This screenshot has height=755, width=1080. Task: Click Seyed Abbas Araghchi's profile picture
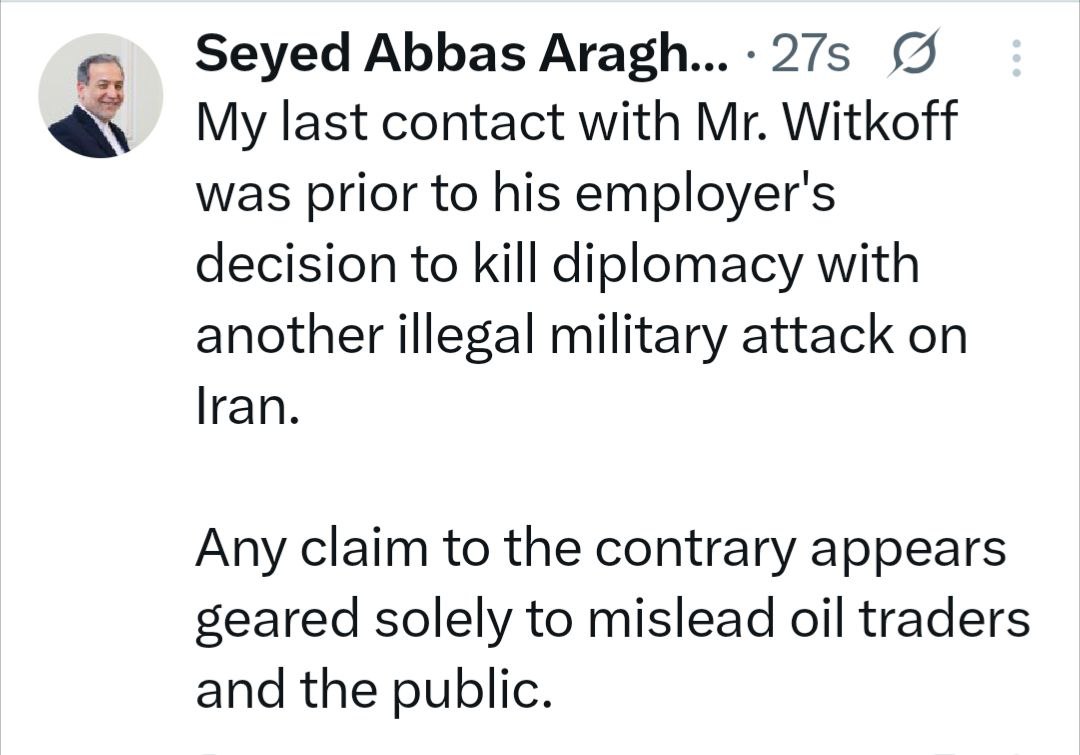pyautogui.click(x=100, y=95)
